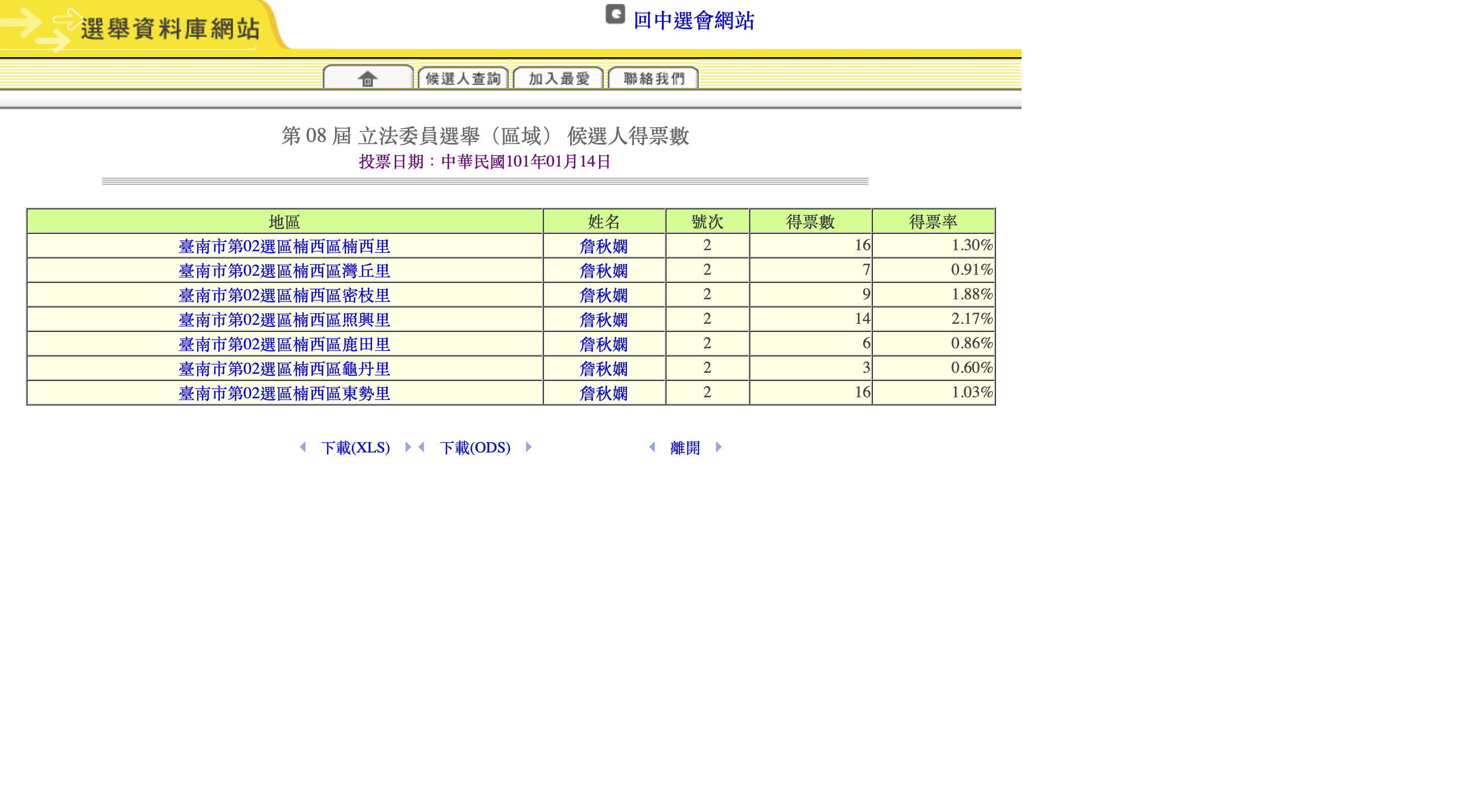Viewport: 1471px width, 812px height.
Task: Open 楠西區灣丘里 district link
Action: click(284, 271)
